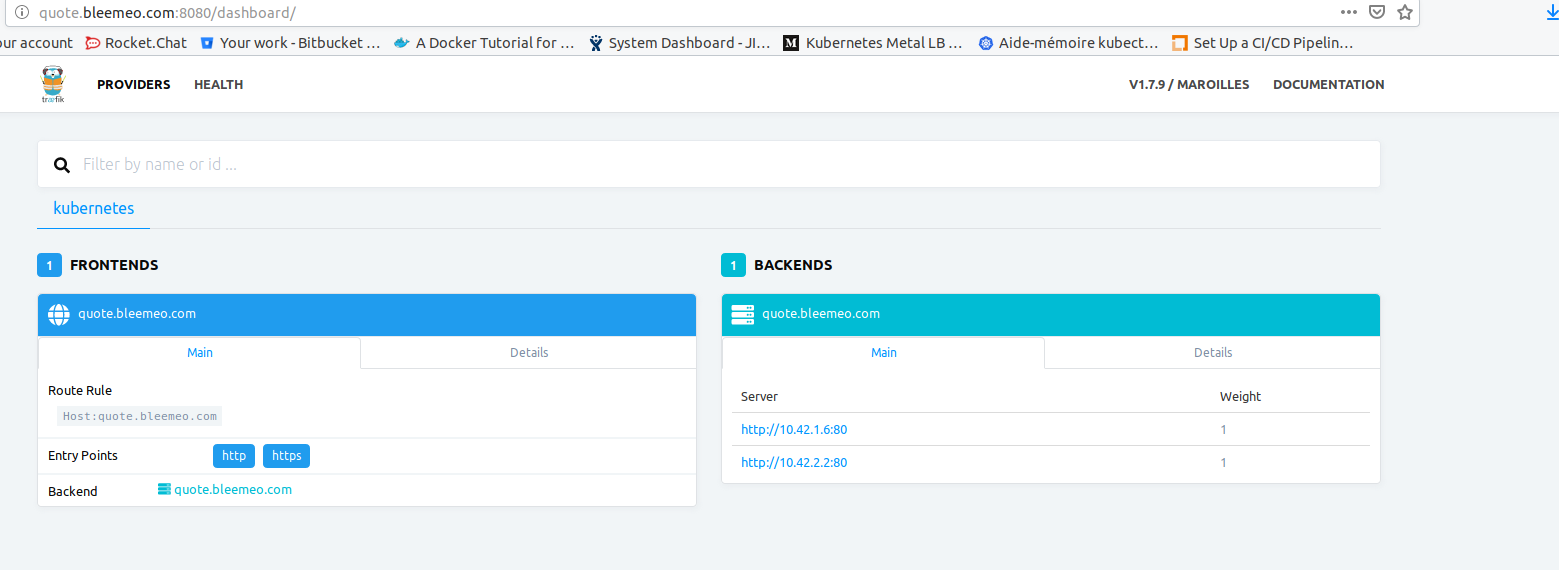Select the kubernetes provider tab

pos(94,209)
